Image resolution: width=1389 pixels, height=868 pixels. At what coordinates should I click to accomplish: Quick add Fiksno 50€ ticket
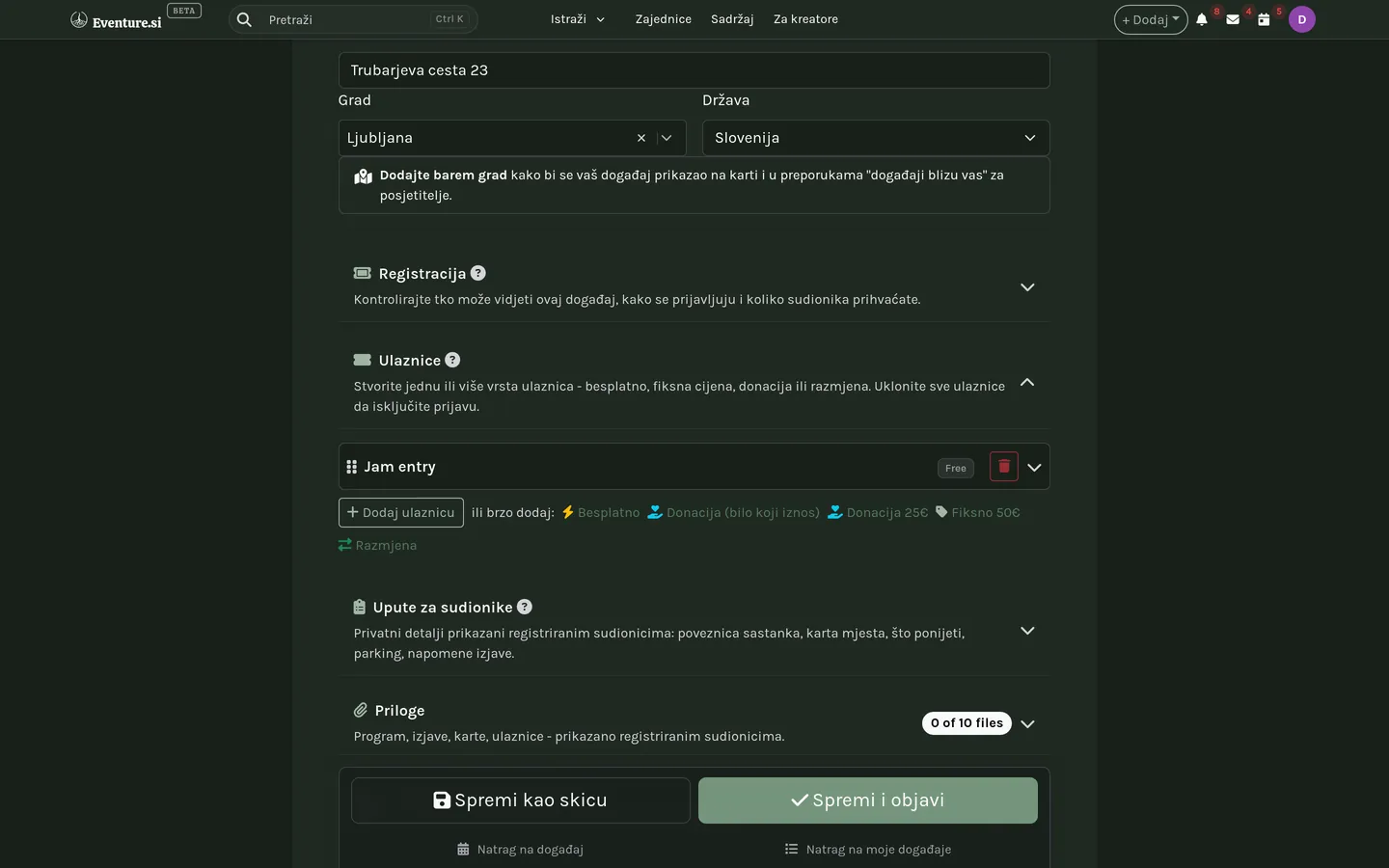(x=977, y=512)
